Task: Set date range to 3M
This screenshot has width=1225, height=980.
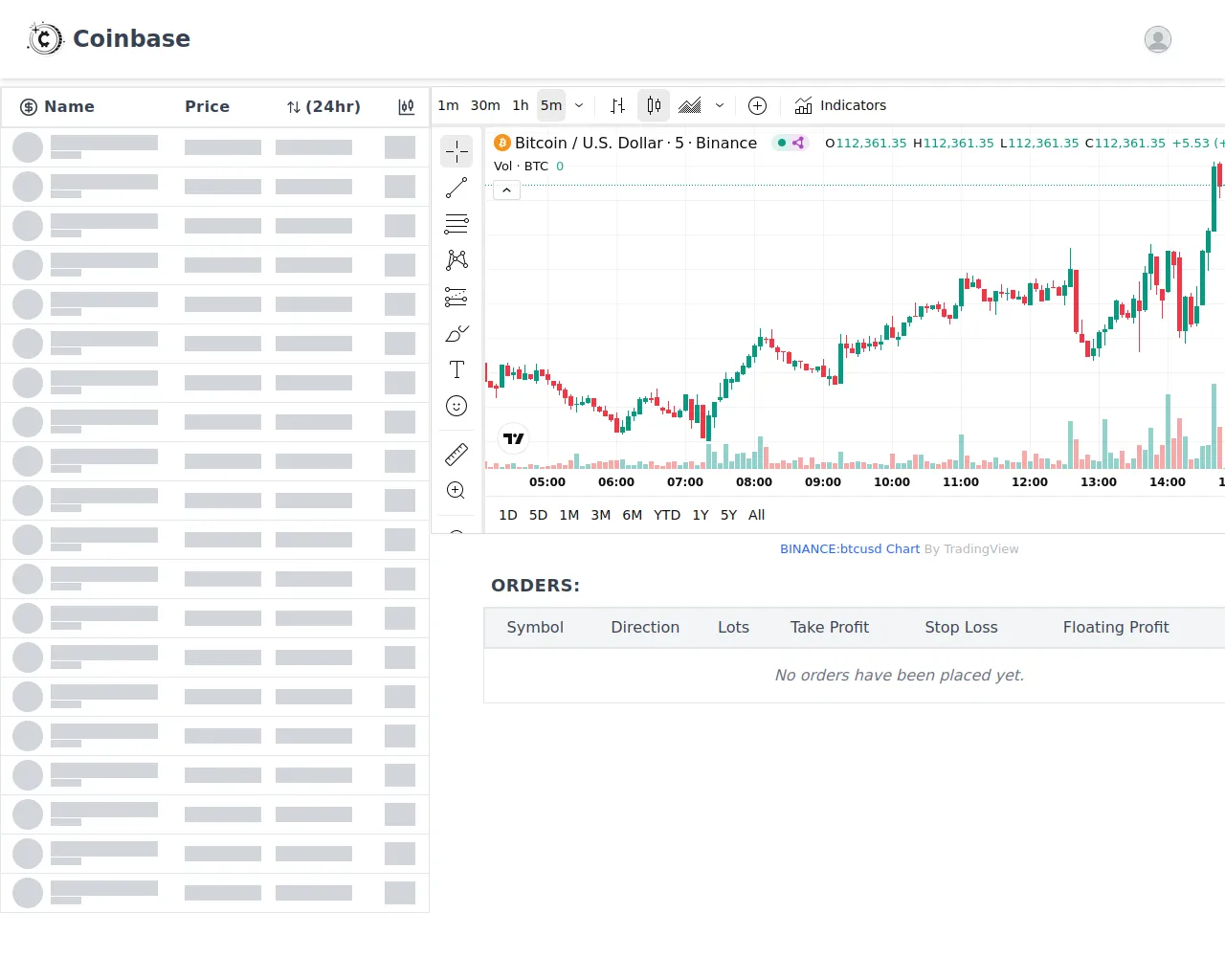Action: pyautogui.click(x=601, y=515)
